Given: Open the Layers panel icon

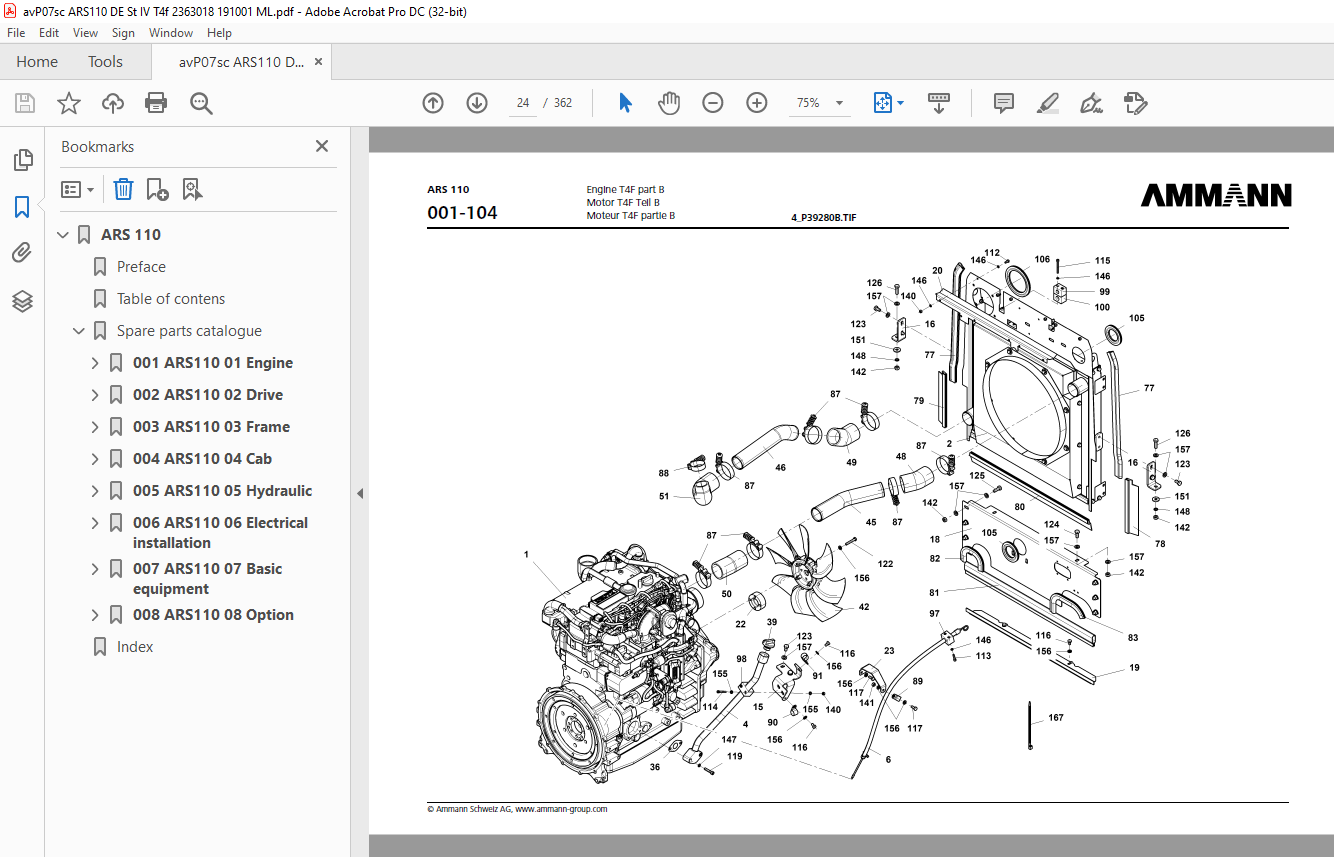Looking at the screenshot, I should [22, 301].
